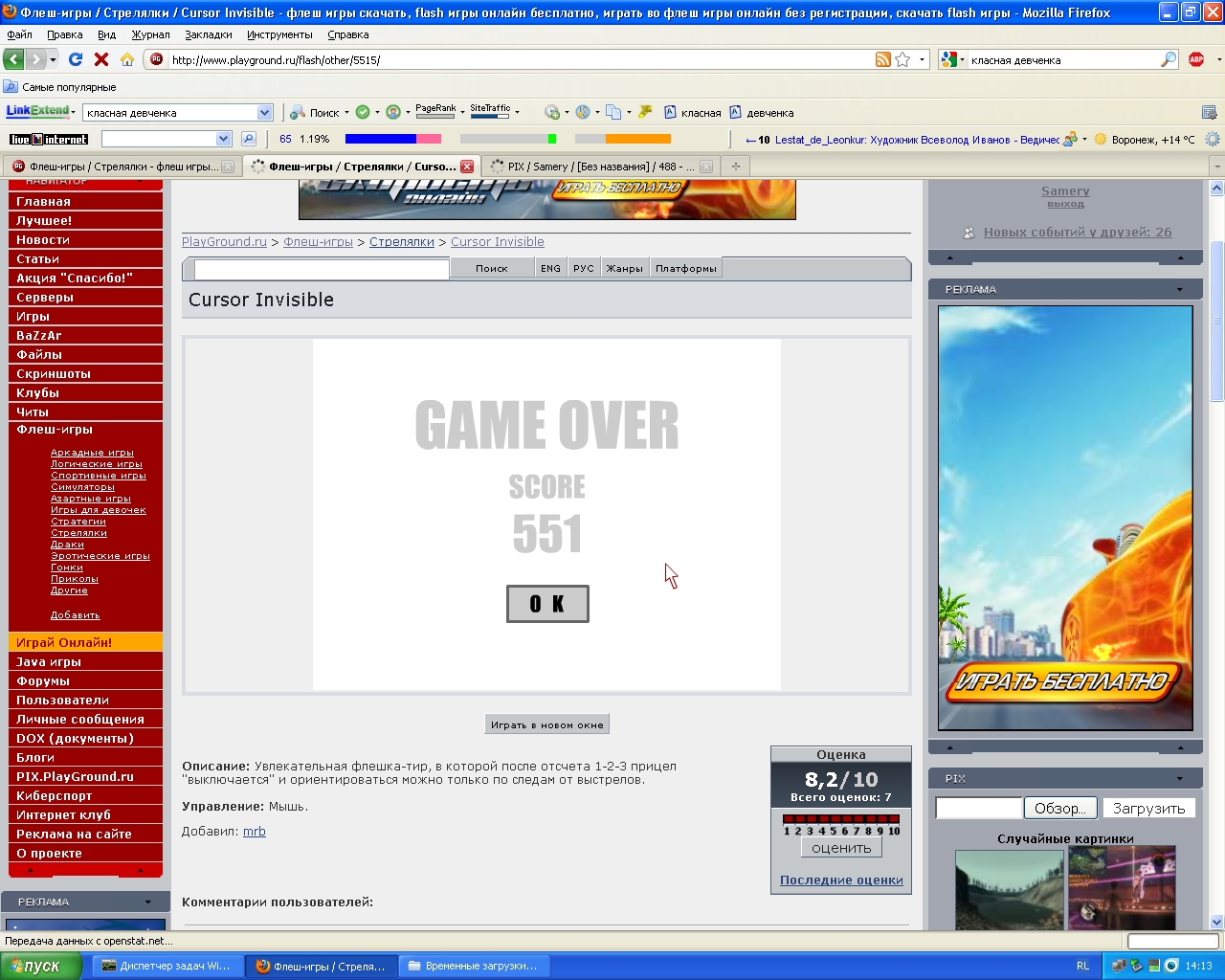Collapse the right РЕКЛАМА panel arrow

click(1180, 289)
